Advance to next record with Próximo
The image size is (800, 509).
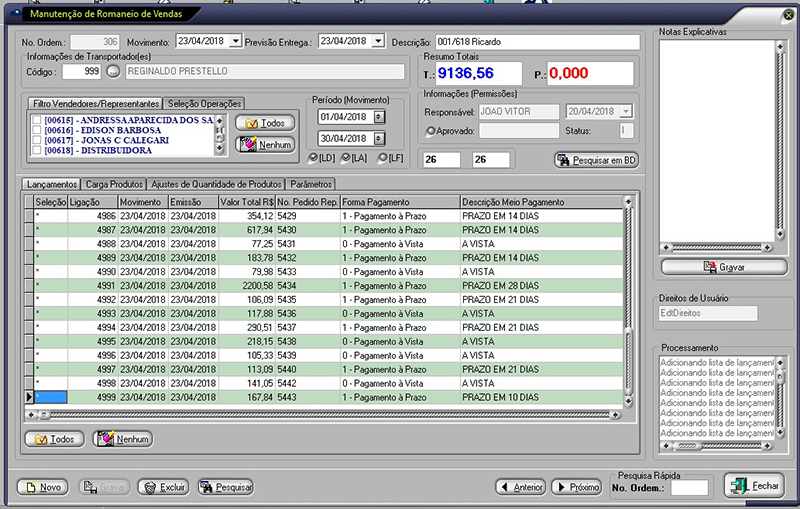(x=576, y=487)
